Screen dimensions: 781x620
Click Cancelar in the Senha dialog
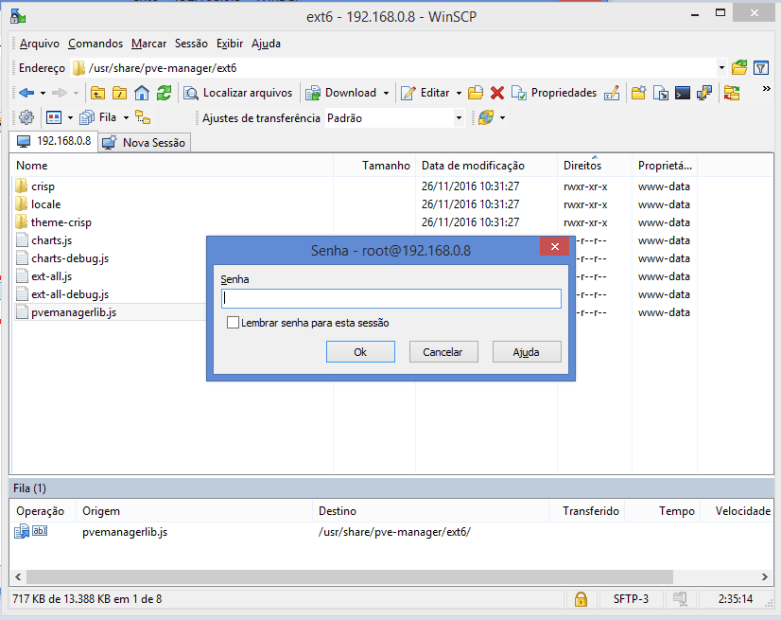443,352
